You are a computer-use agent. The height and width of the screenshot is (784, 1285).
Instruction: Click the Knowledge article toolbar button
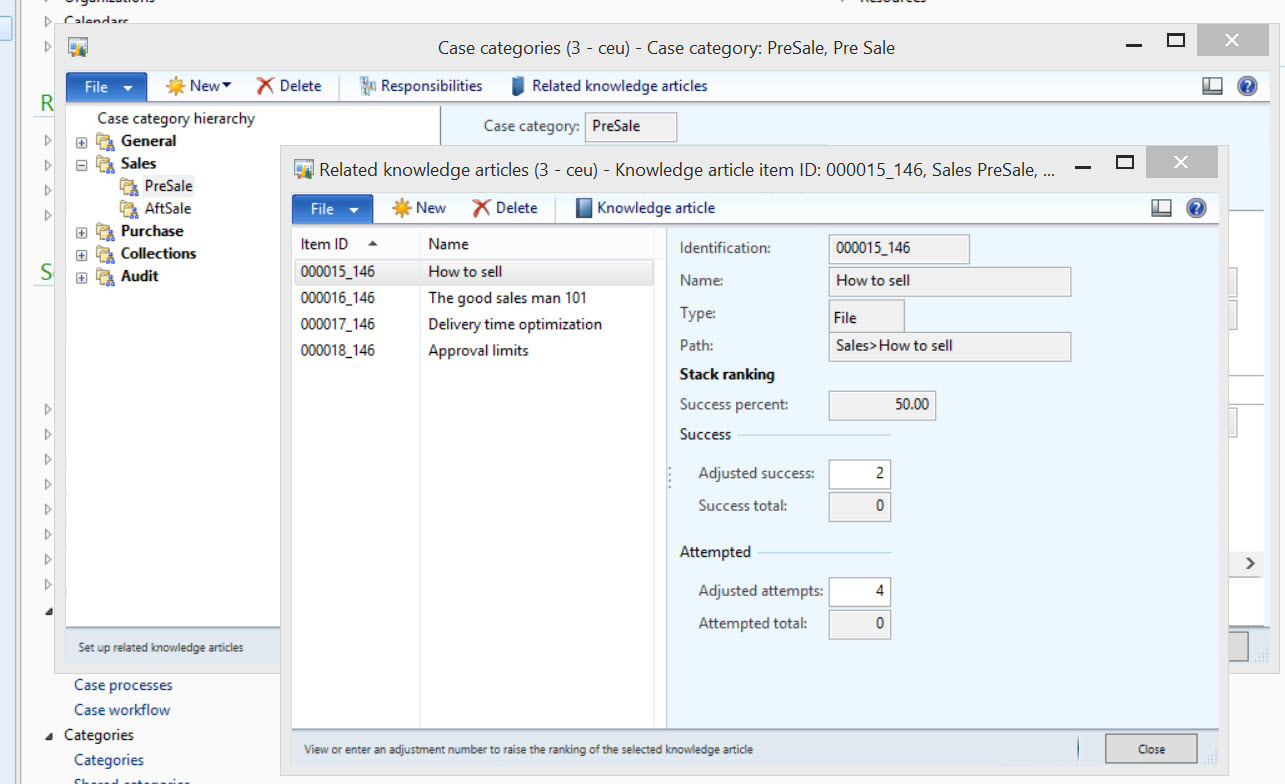[x=645, y=208]
